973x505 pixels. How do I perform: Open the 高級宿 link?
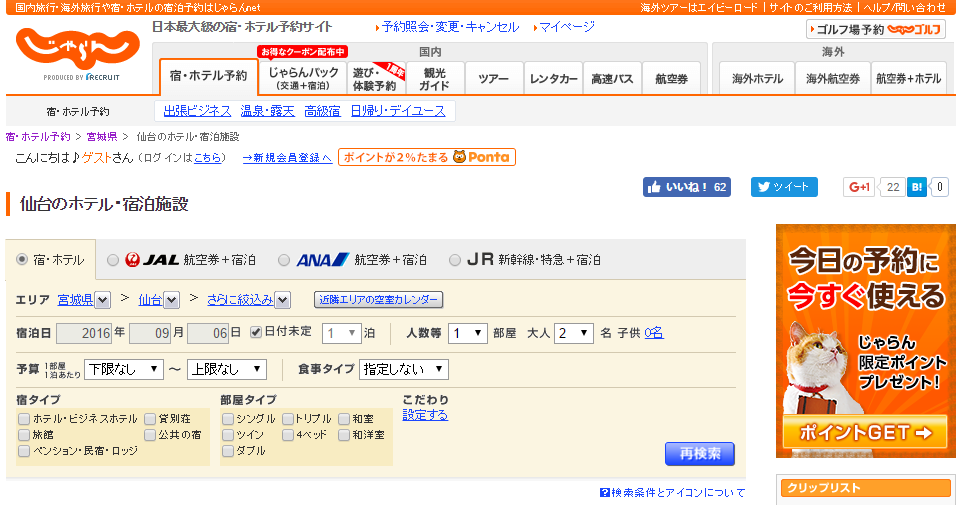pos(322,110)
